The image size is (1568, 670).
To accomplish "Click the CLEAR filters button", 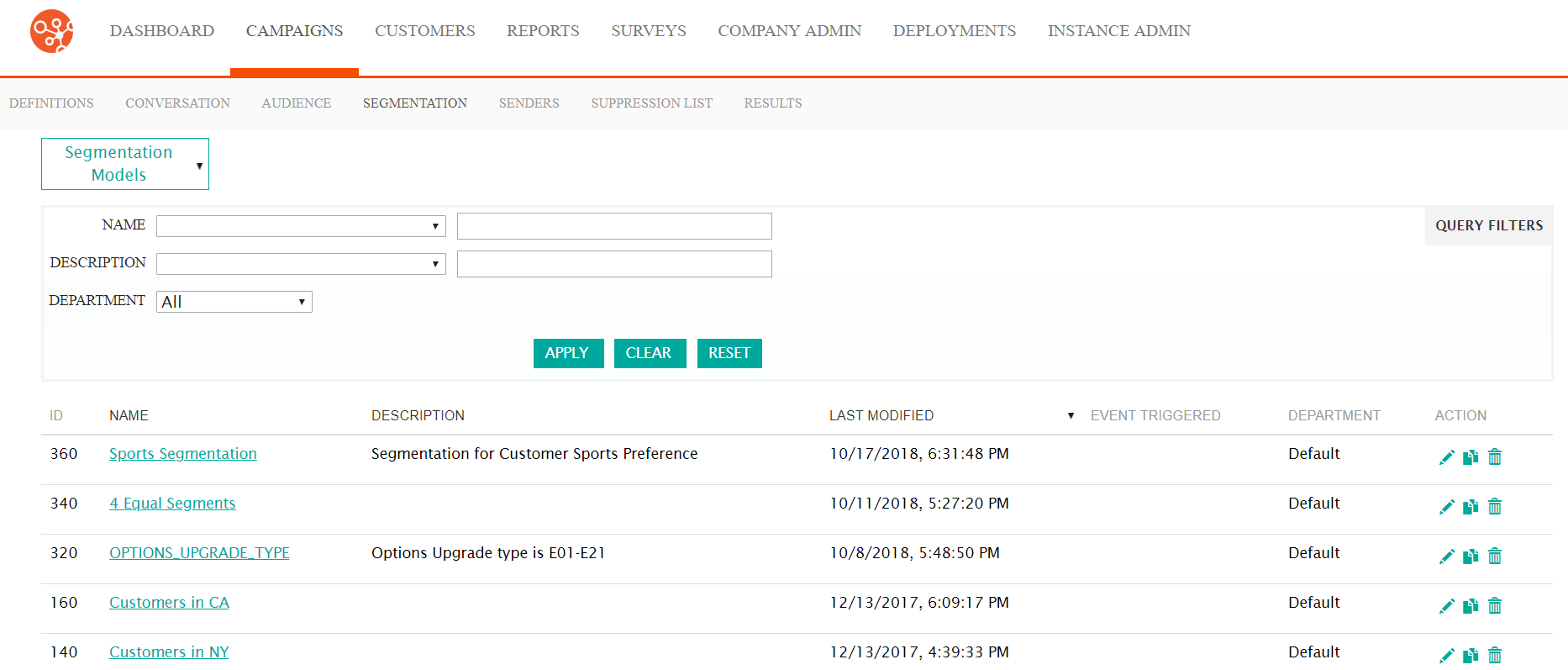I will pos(650,353).
